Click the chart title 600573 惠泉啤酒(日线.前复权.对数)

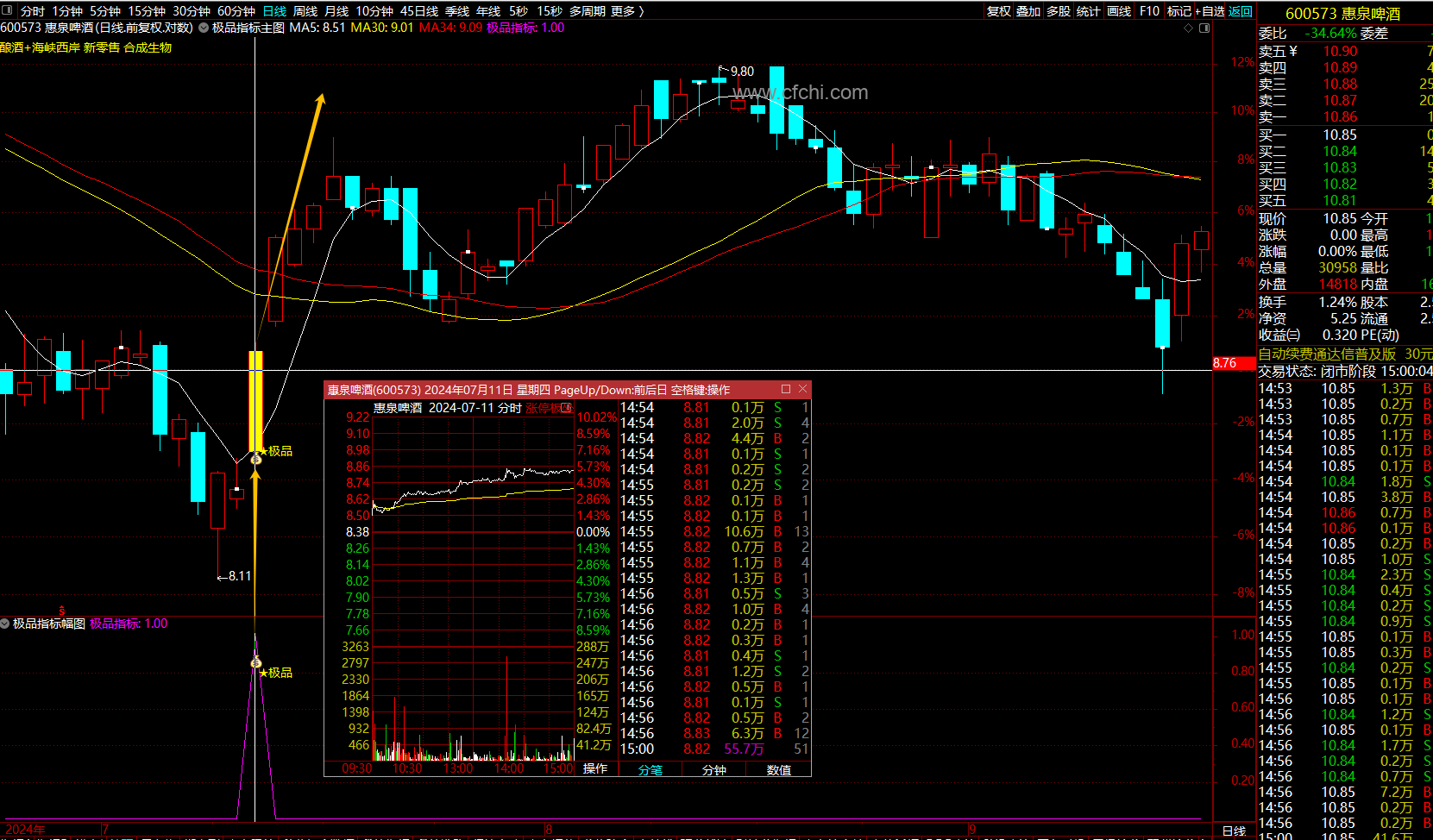97,28
